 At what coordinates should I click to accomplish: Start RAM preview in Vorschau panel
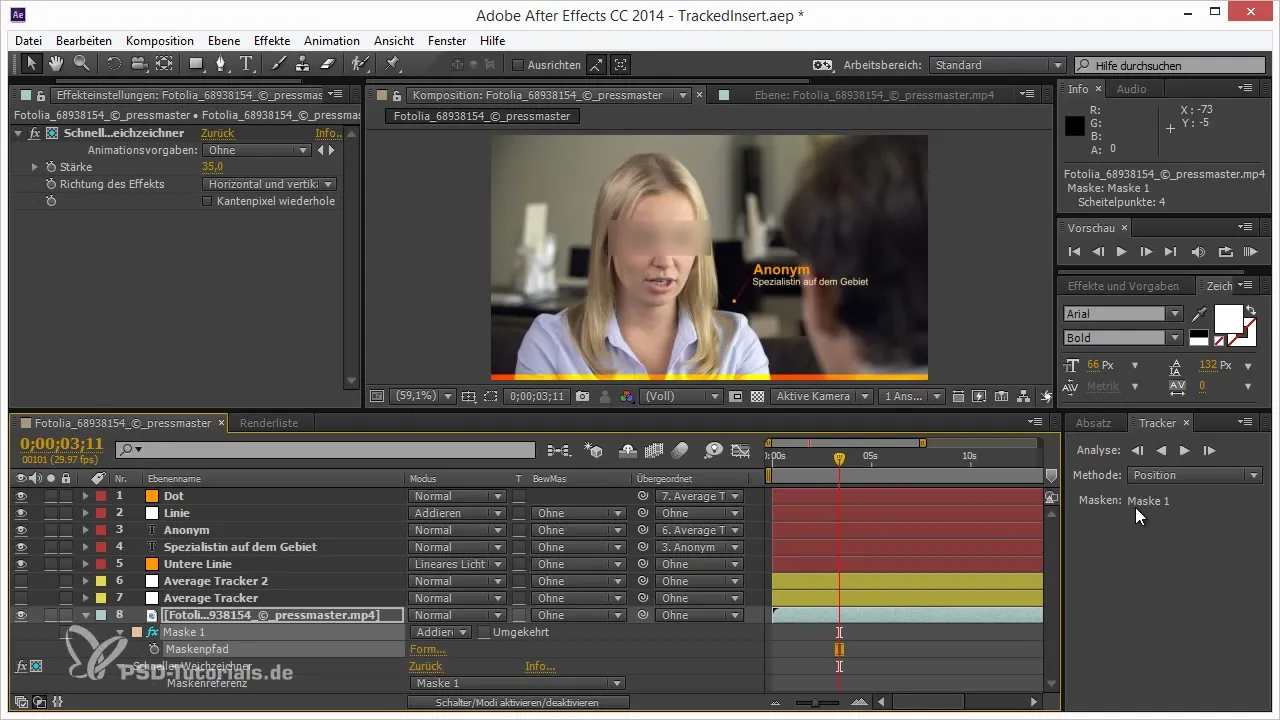pos(1250,251)
